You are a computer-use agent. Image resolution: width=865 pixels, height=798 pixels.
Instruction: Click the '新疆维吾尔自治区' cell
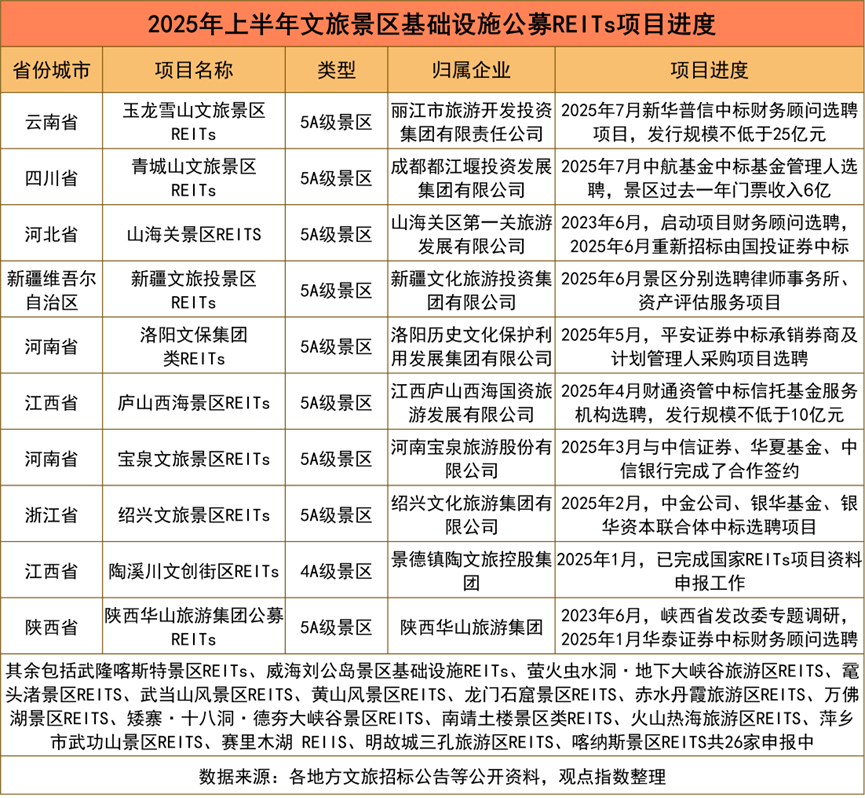point(51,290)
